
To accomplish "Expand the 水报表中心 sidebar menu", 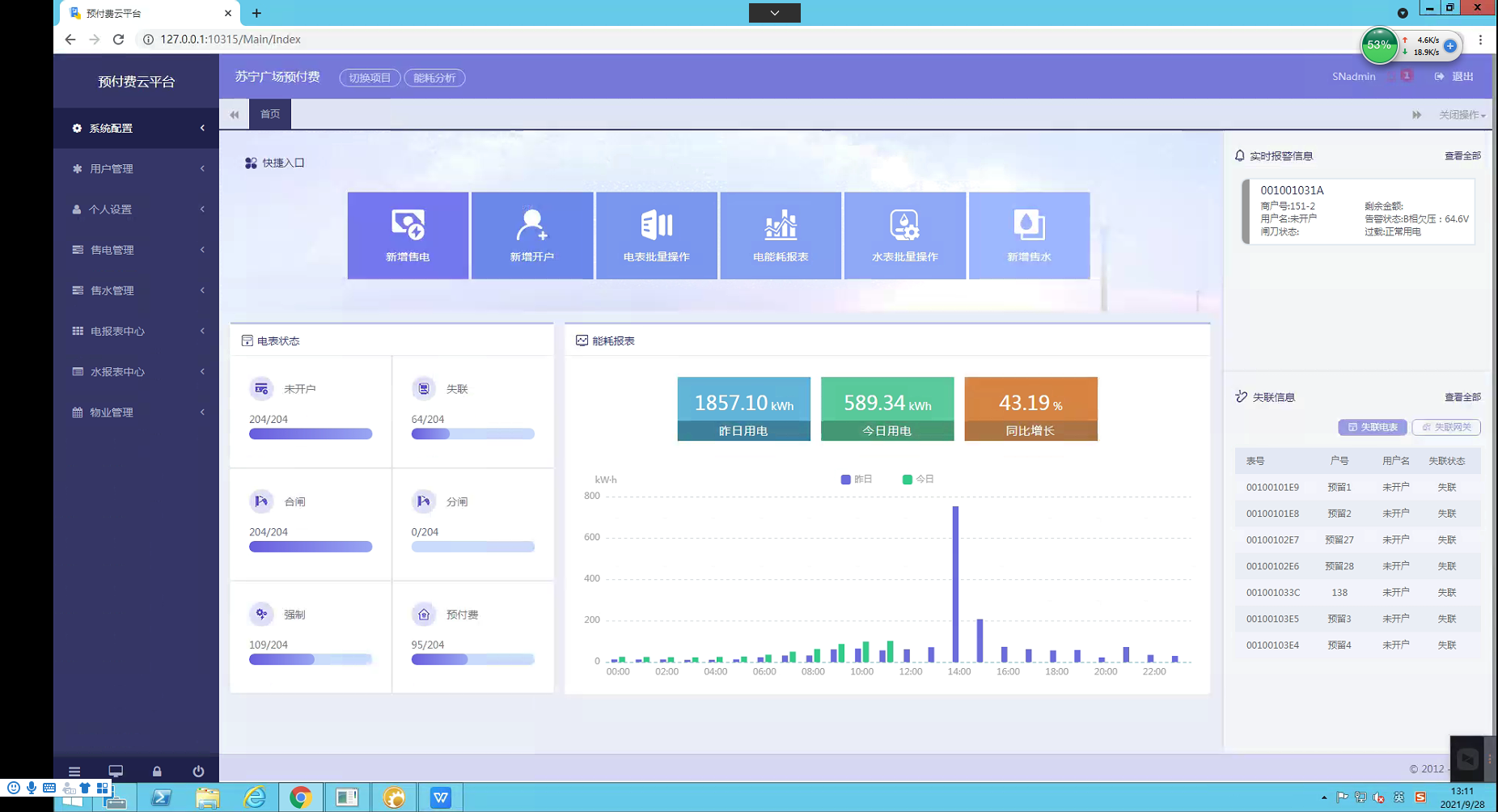I will (x=136, y=371).
